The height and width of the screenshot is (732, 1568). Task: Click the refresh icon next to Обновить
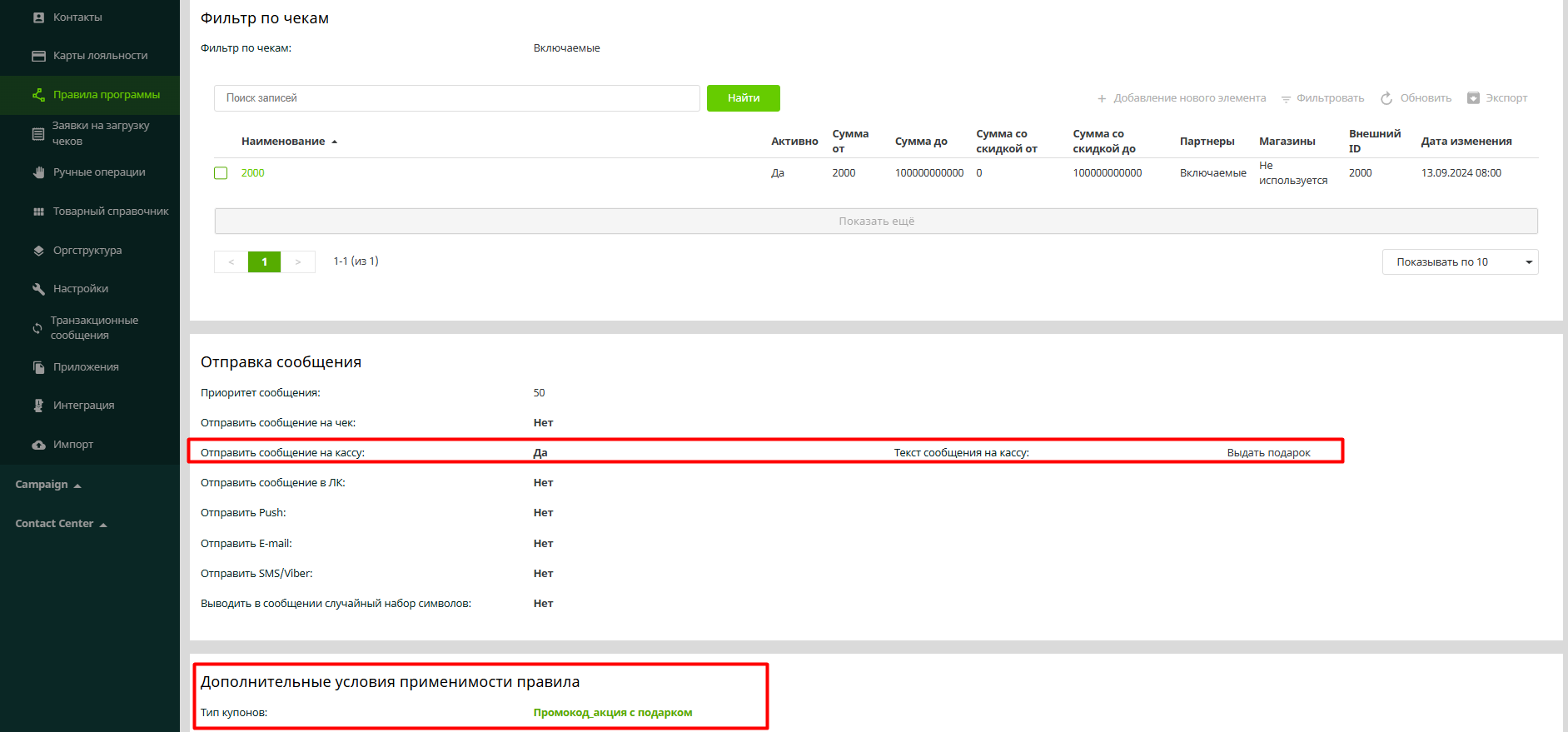click(1386, 98)
